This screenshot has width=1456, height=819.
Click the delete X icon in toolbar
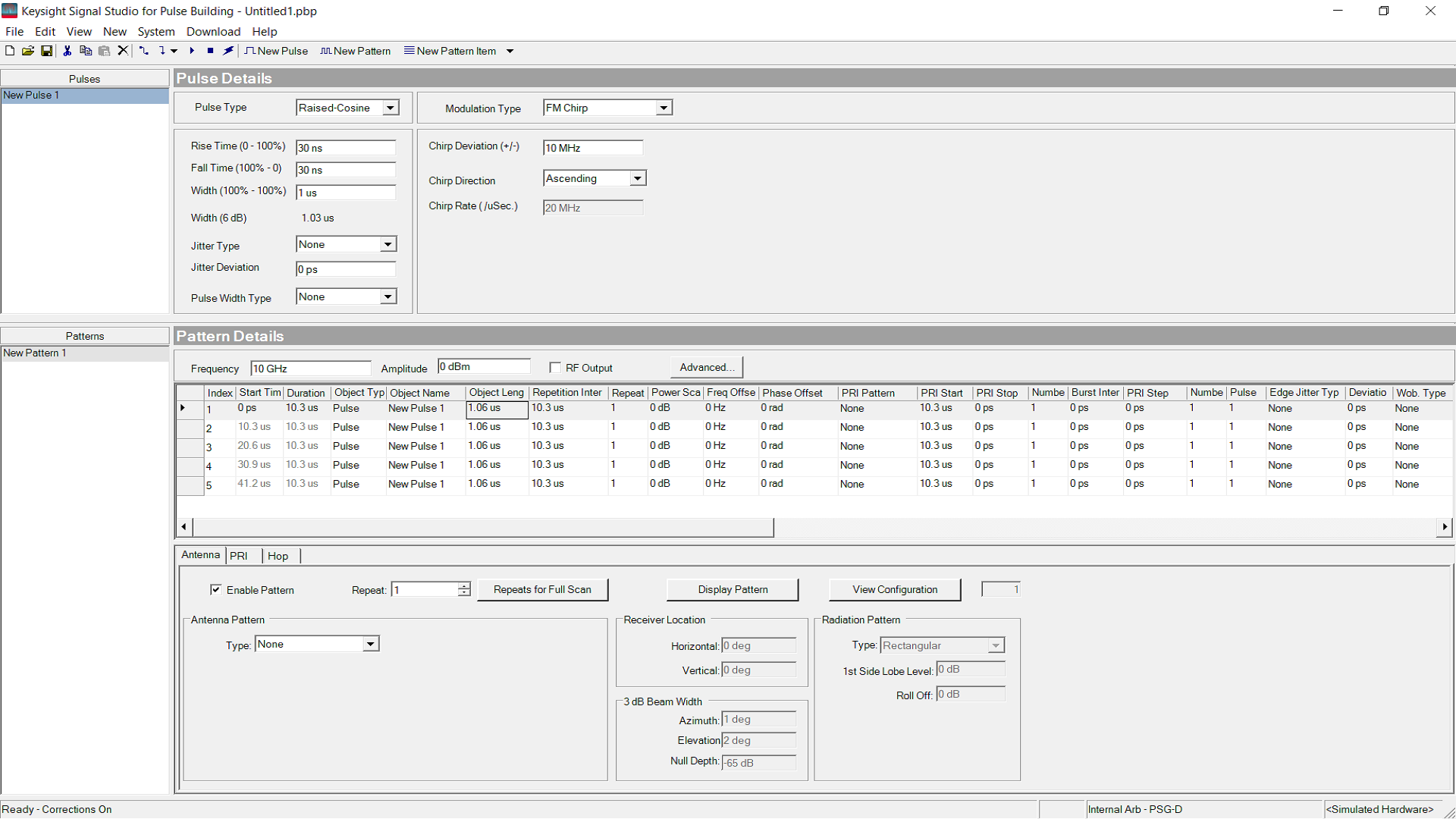(123, 51)
